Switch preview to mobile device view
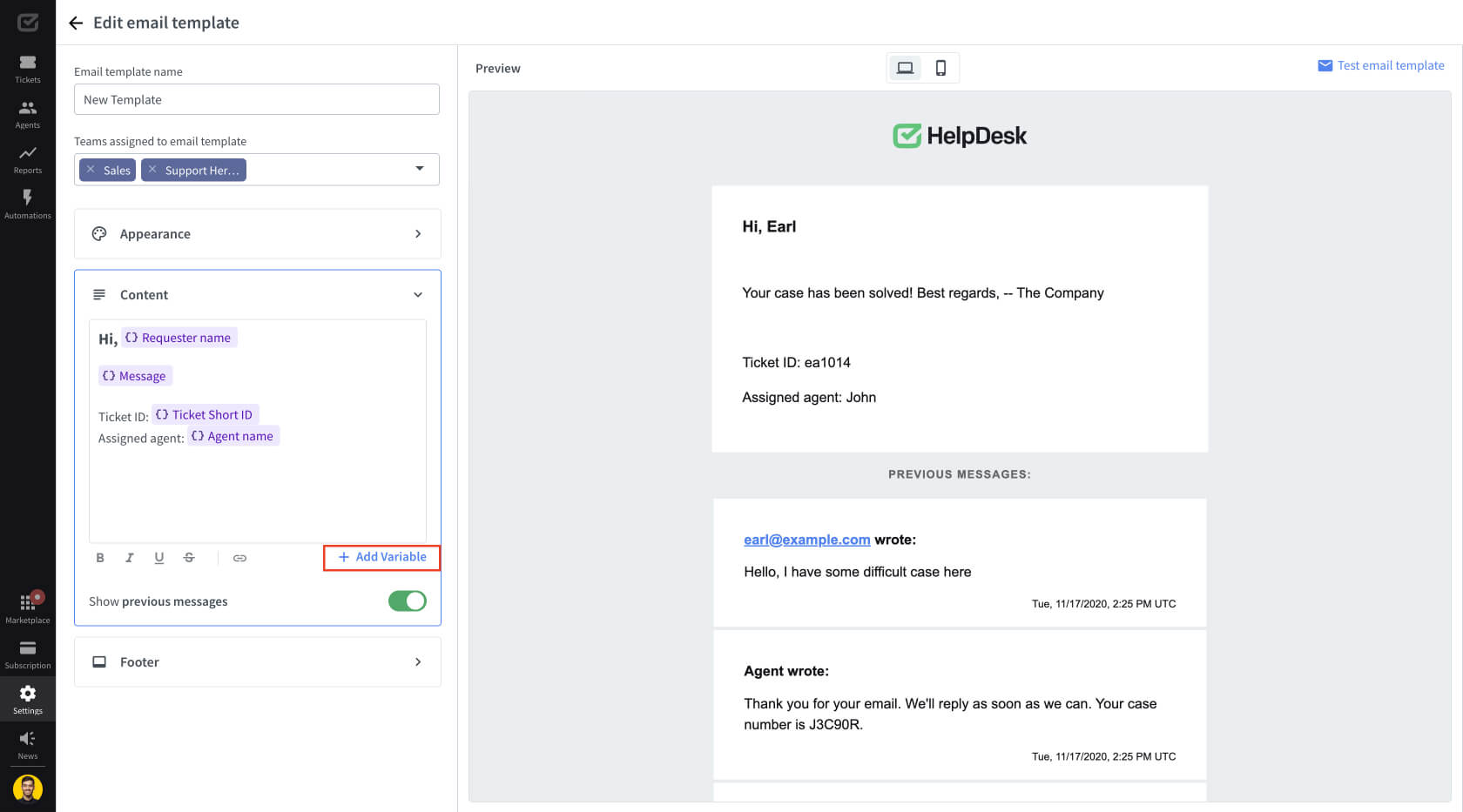The height and width of the screenshot is (812, 1463). coord(940,68)
